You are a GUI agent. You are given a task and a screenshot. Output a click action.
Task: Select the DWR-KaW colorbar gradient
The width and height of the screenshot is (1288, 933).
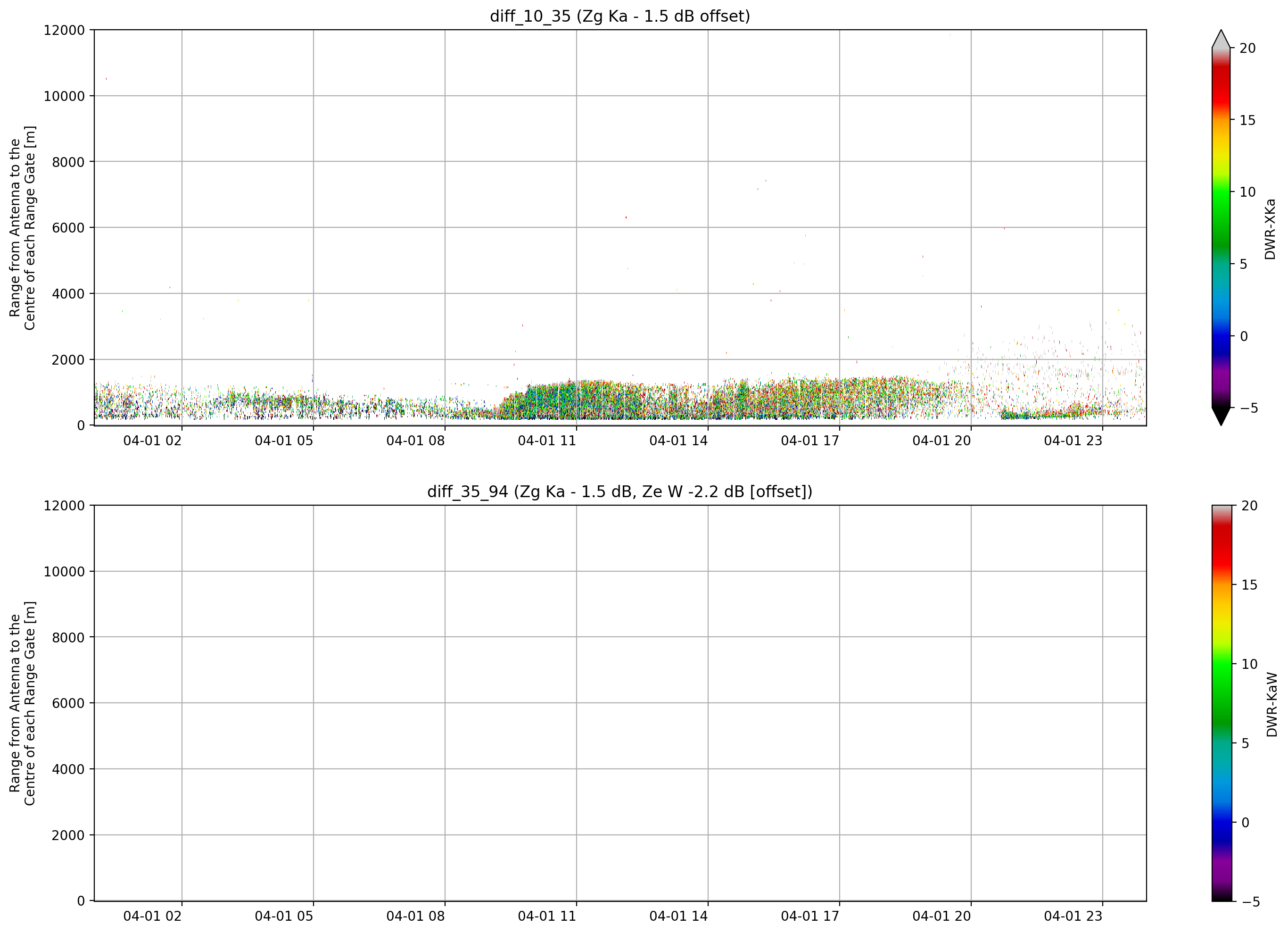[1222, 703]
